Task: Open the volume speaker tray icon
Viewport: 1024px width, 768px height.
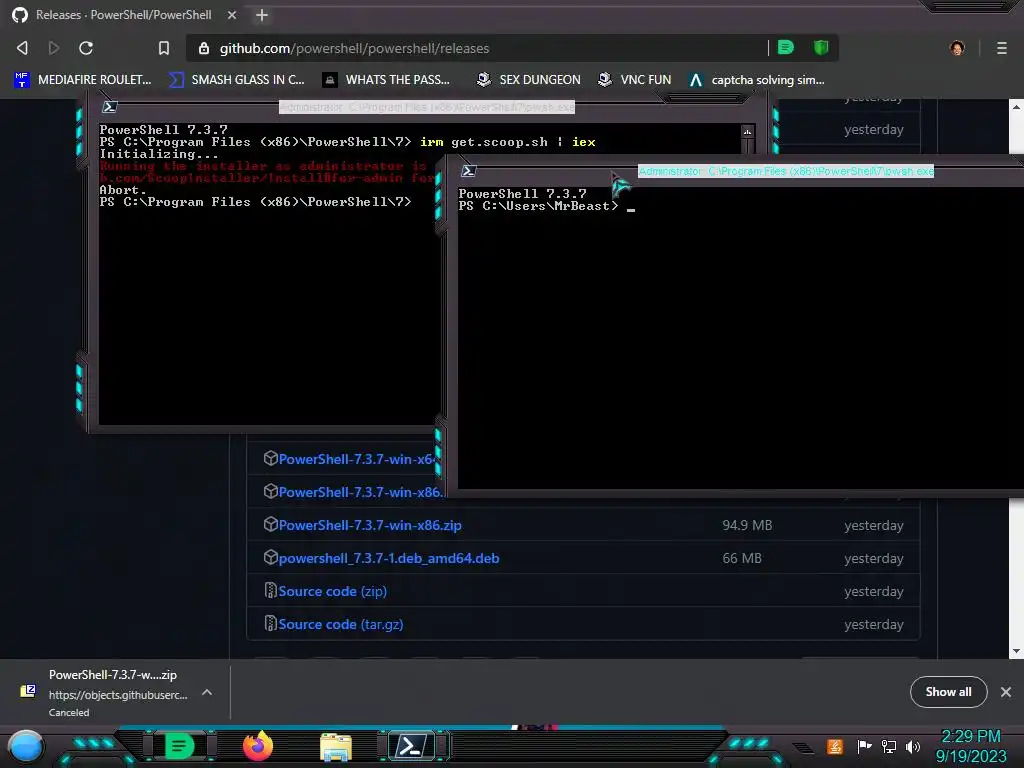Action: point(913,746)
